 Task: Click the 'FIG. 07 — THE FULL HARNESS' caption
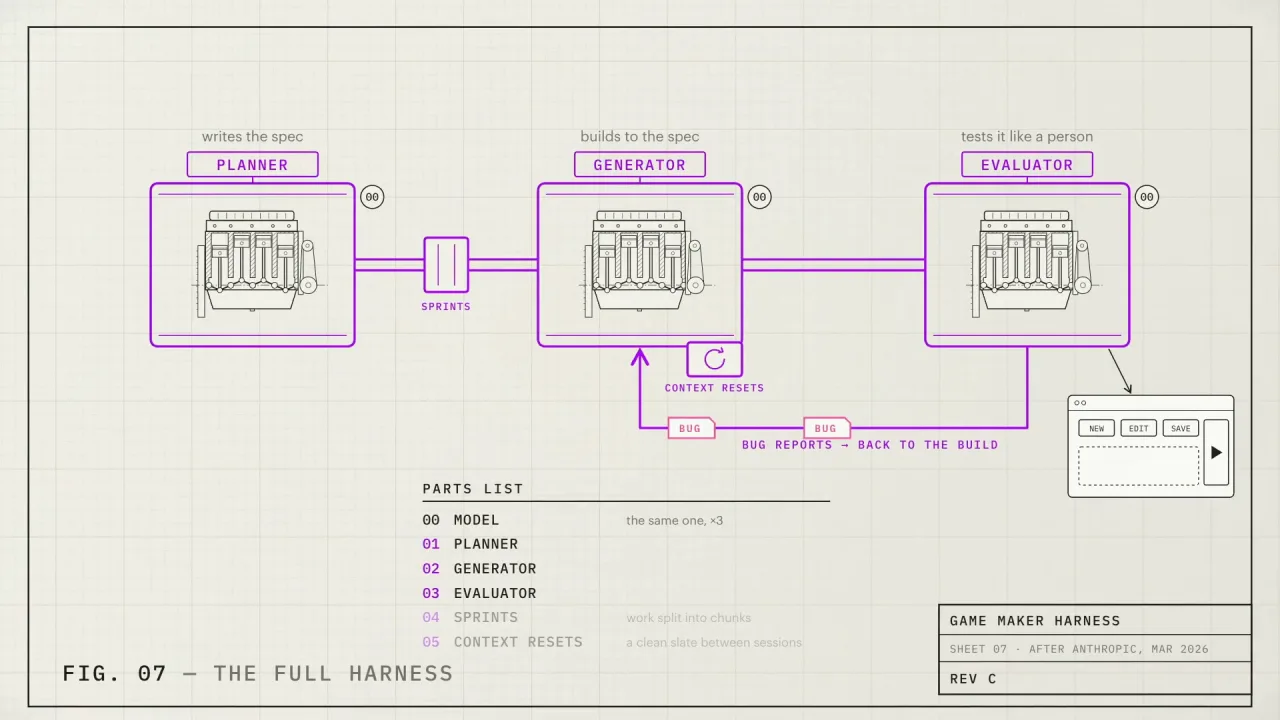(258, 673)
